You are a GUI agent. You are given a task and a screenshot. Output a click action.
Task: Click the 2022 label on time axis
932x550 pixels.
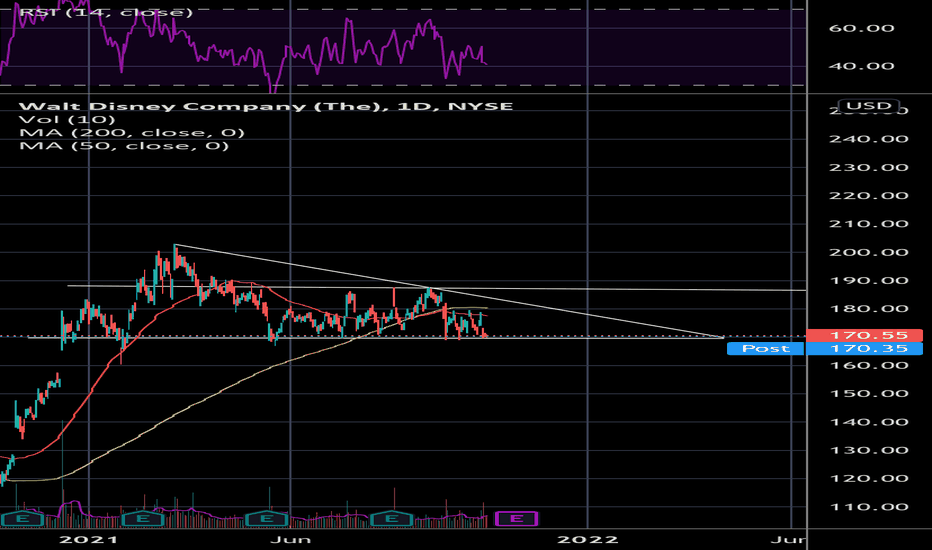click(587, 540)
